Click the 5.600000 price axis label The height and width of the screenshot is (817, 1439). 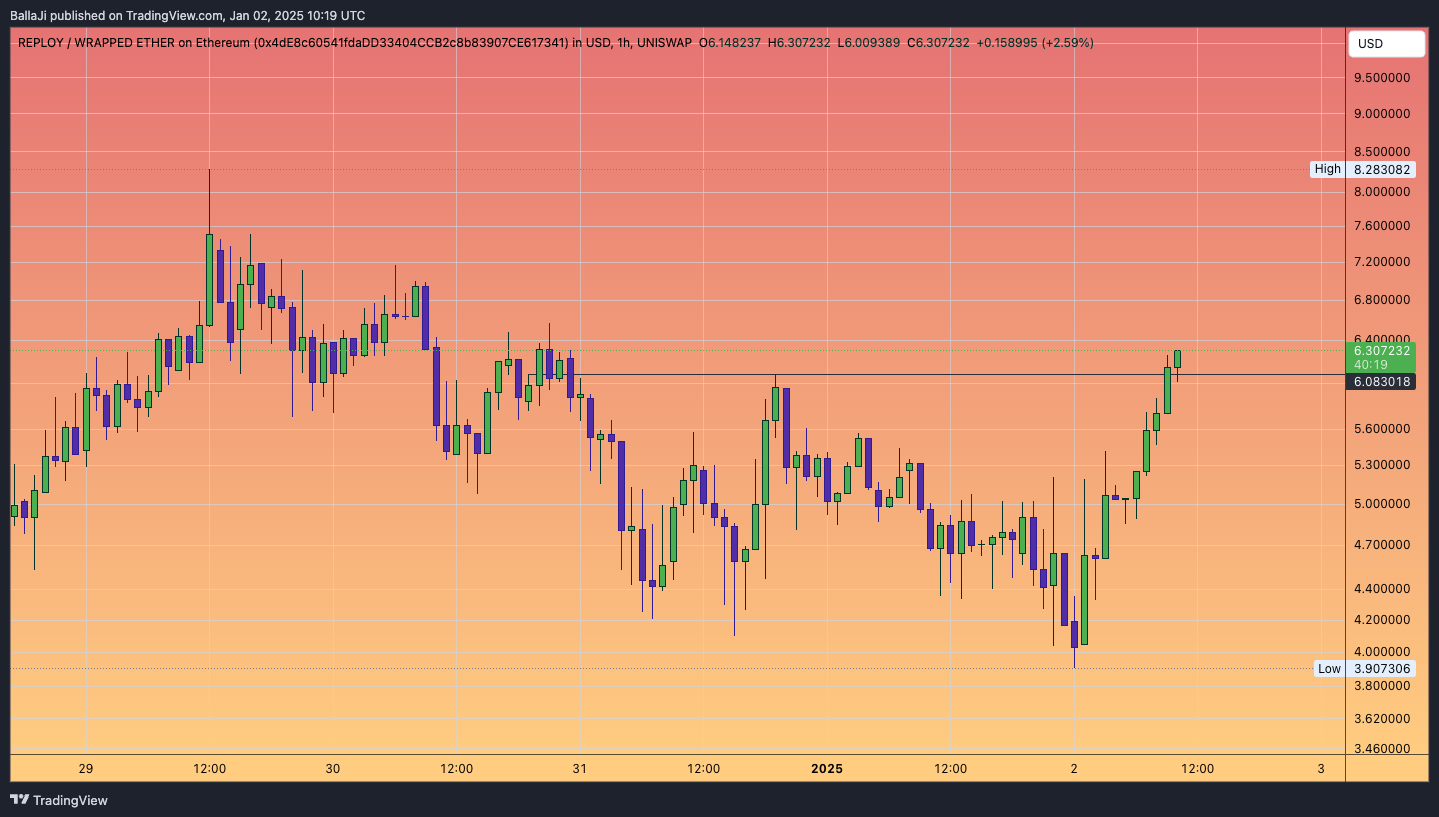coord(1382,429)
